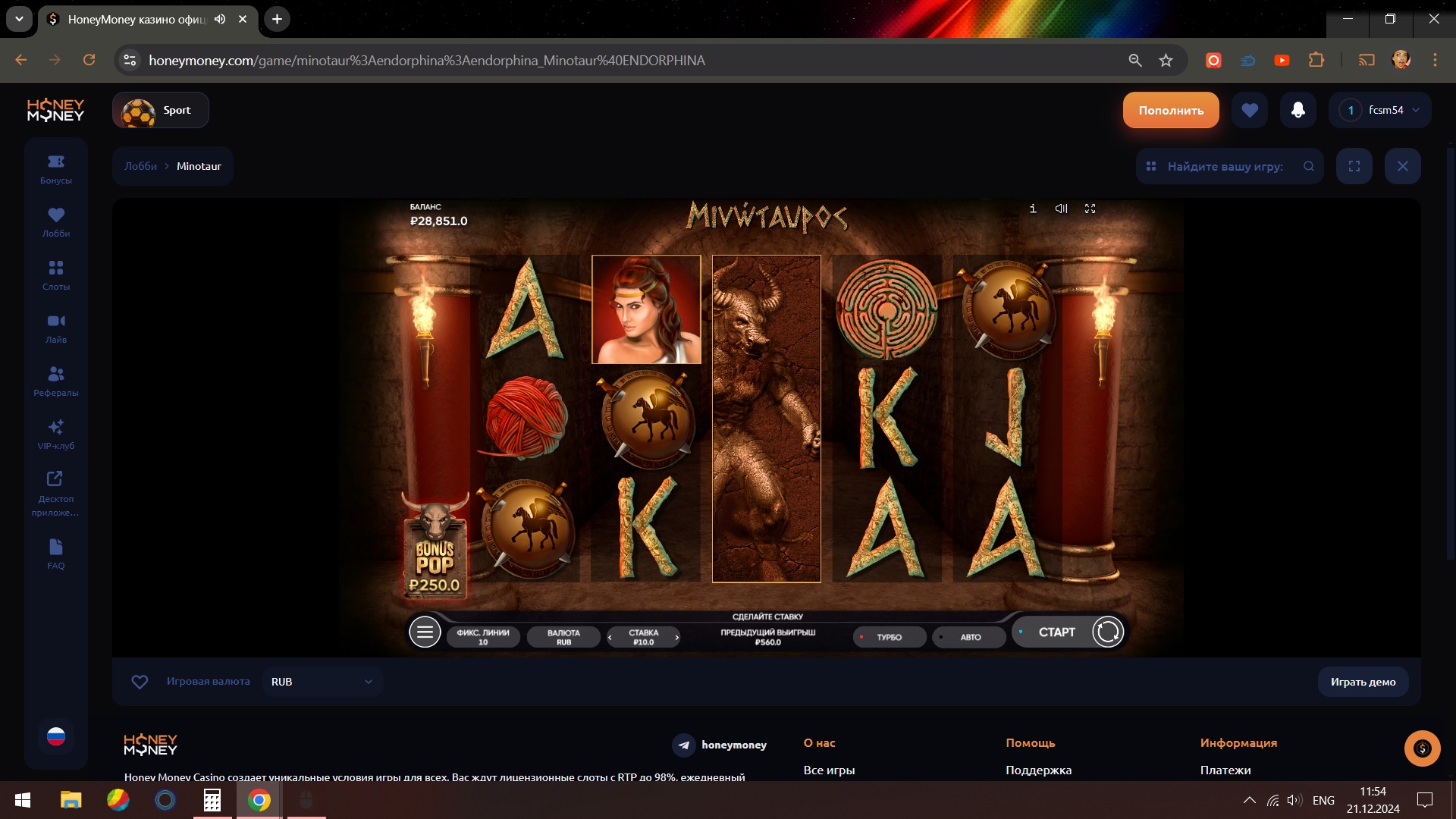Open a new browser tab
Screen dimensions: 1456x819
(278, 19)
